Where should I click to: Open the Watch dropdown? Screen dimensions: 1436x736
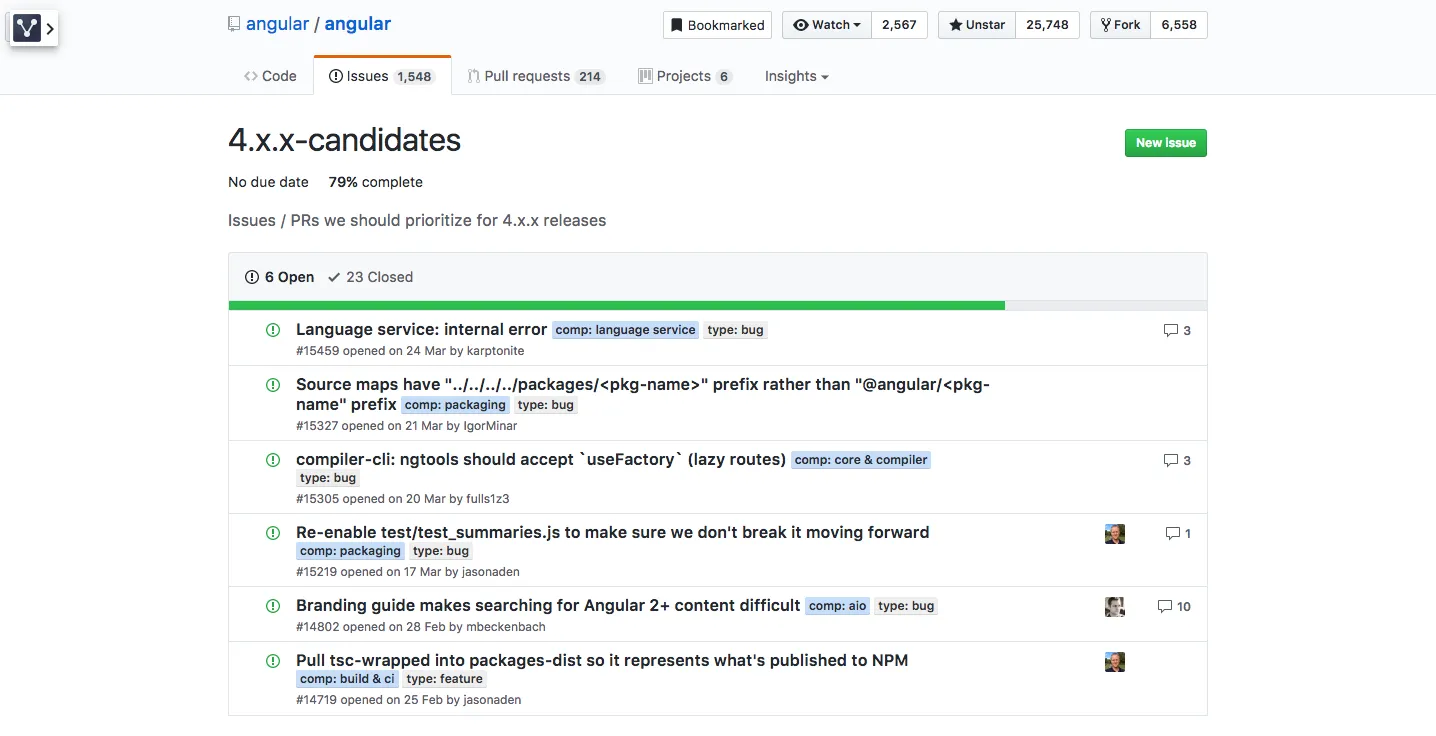[x=827, y=25]
